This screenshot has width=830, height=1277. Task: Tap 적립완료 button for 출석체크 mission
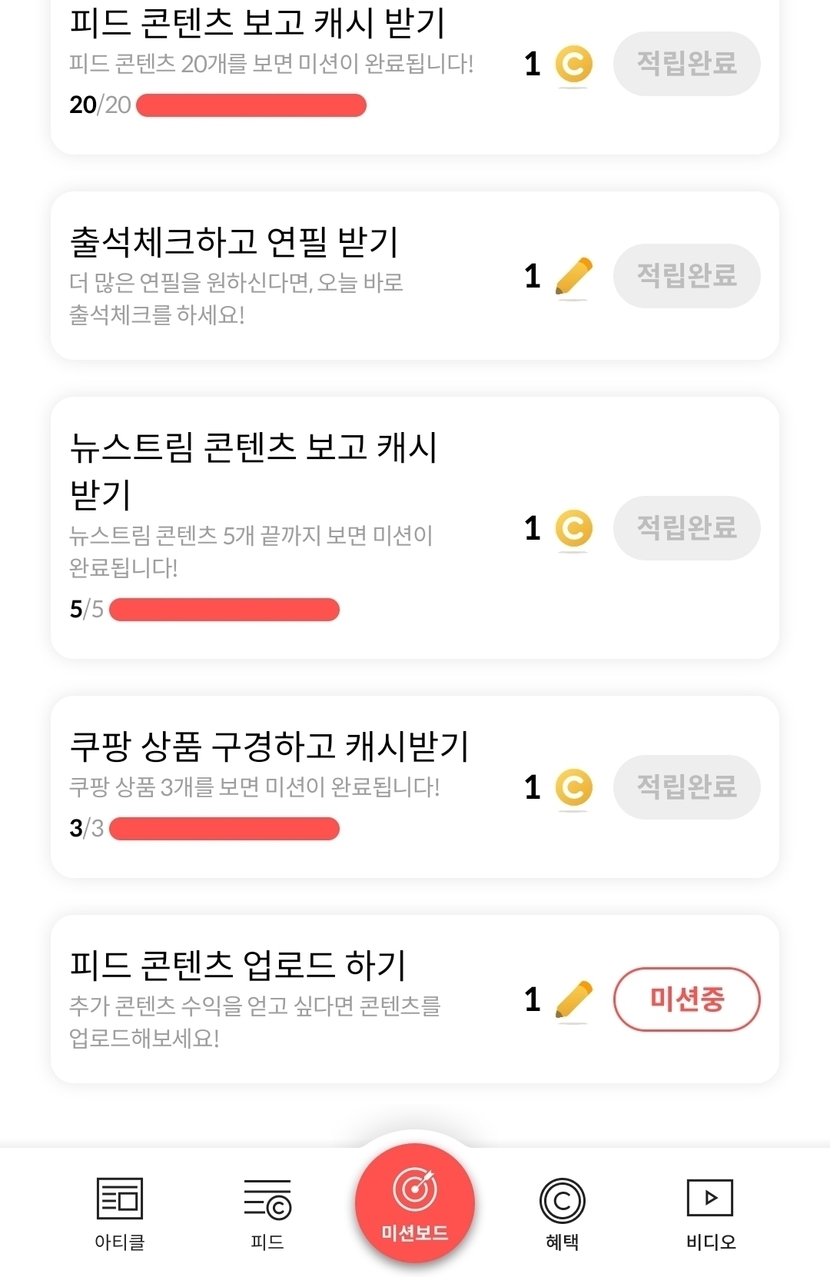pos(687,276)
